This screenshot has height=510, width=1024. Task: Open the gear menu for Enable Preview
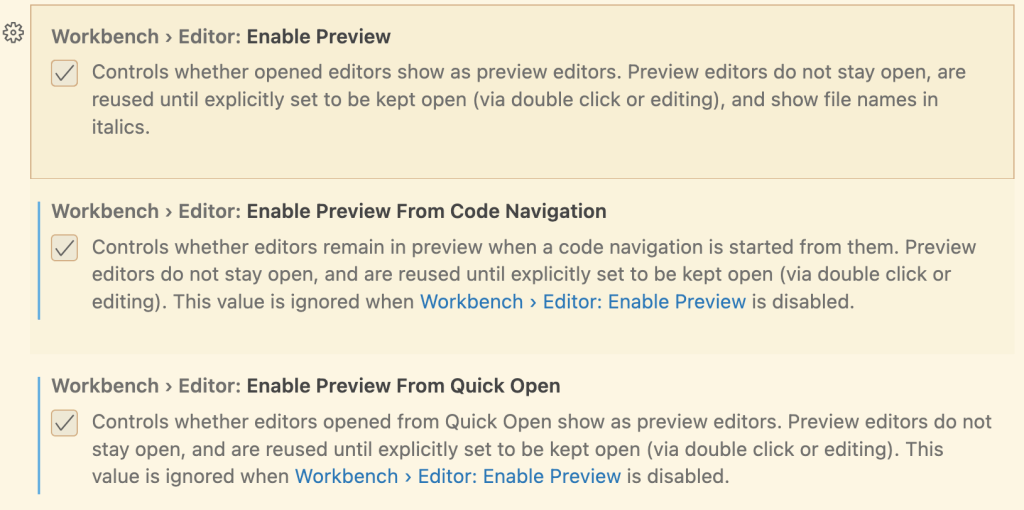click(x=13, y=34)
